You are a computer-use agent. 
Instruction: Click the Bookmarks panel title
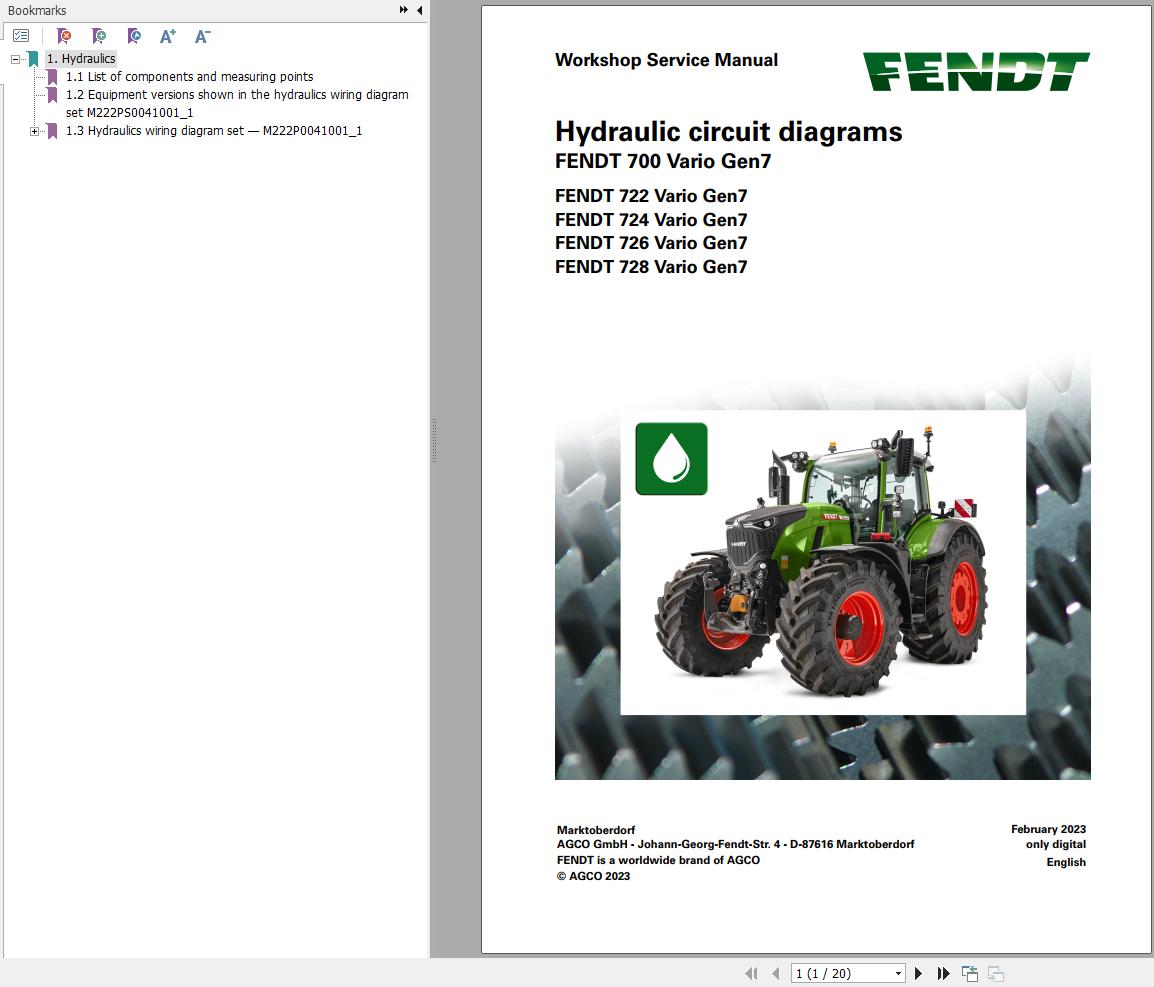37,10
